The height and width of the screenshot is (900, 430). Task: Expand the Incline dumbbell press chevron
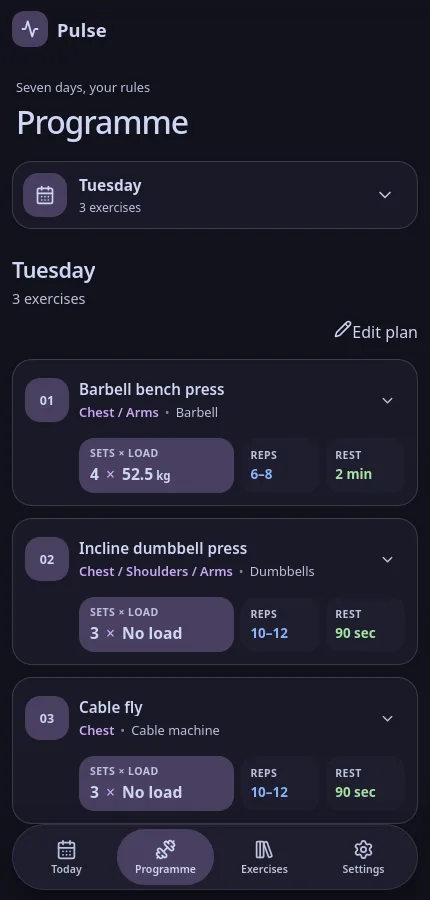(x=388, y=559)
